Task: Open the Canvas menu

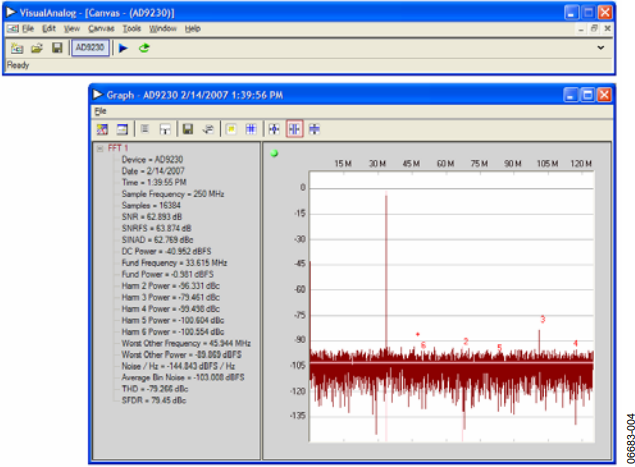Action: [x=101, y=29]
